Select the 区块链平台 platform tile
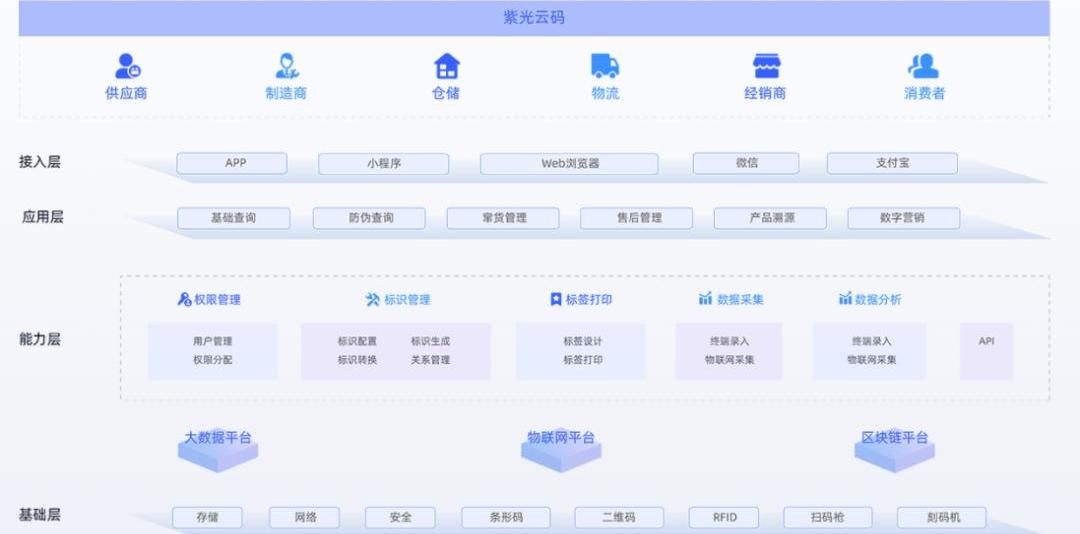This screenshot has height=534, width=1080. 894,446
